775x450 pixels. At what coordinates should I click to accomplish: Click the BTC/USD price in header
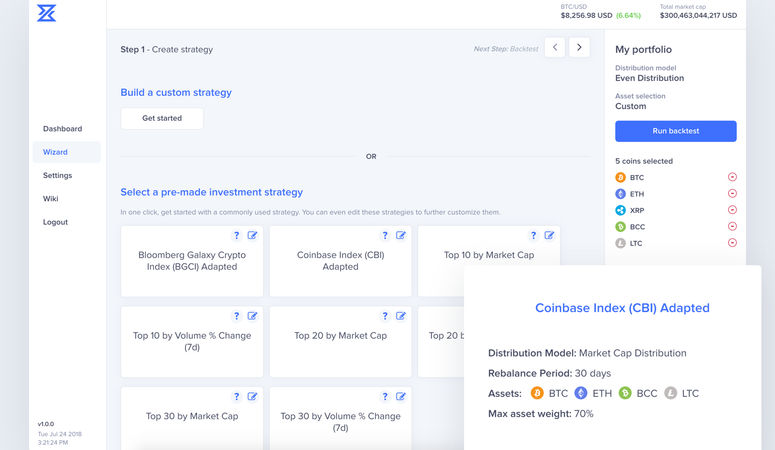pyautogui.click(x=586, y=15)
